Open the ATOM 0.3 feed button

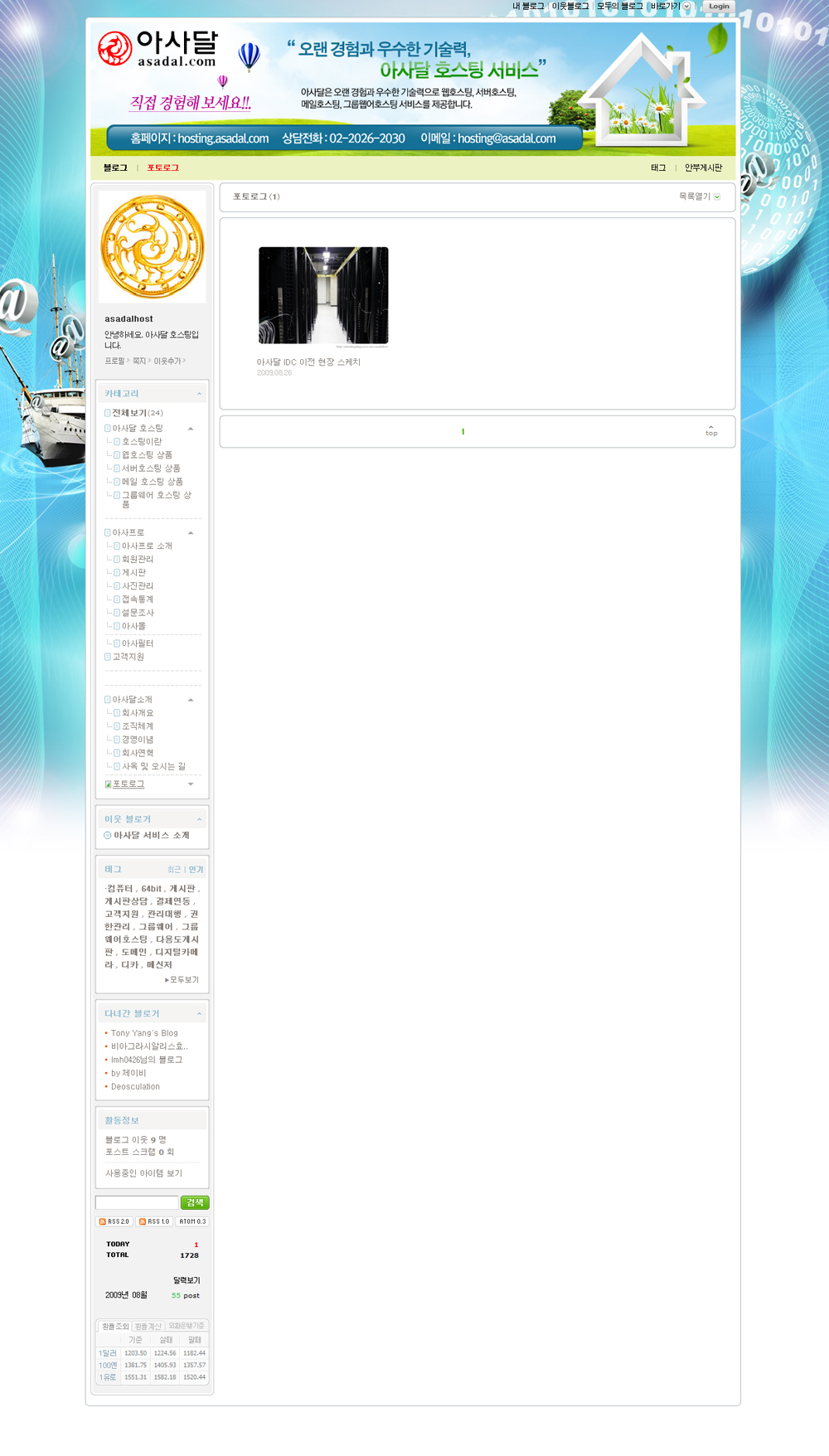[192, 1221]
